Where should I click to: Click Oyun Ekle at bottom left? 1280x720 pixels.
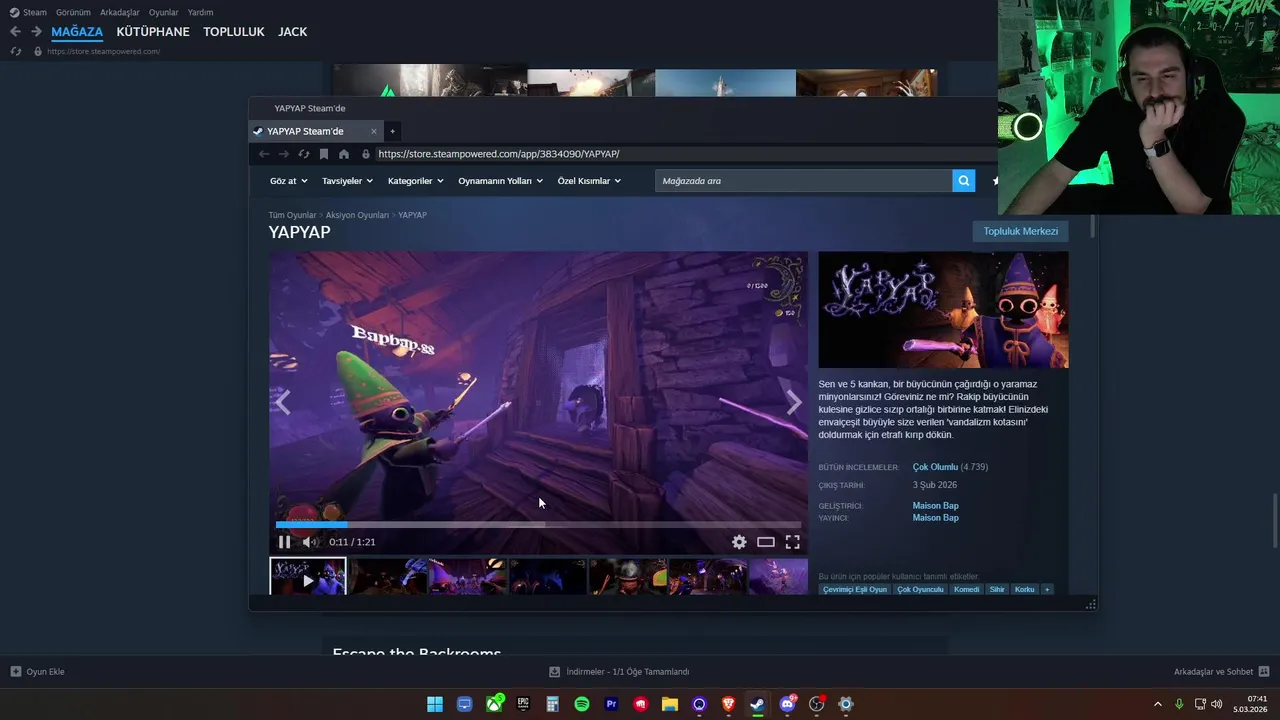tap(37, 672)
